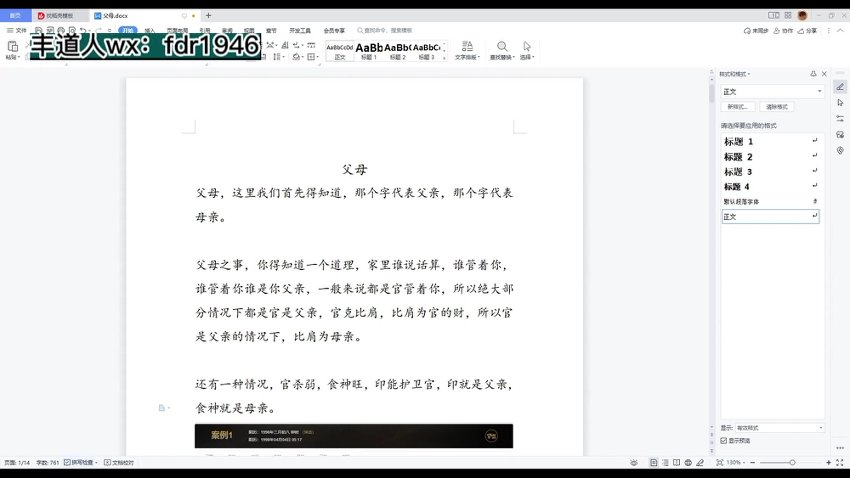Open a new tab with the plus button
This screenshot has width=850, height=478.
[x=208, y=16]
